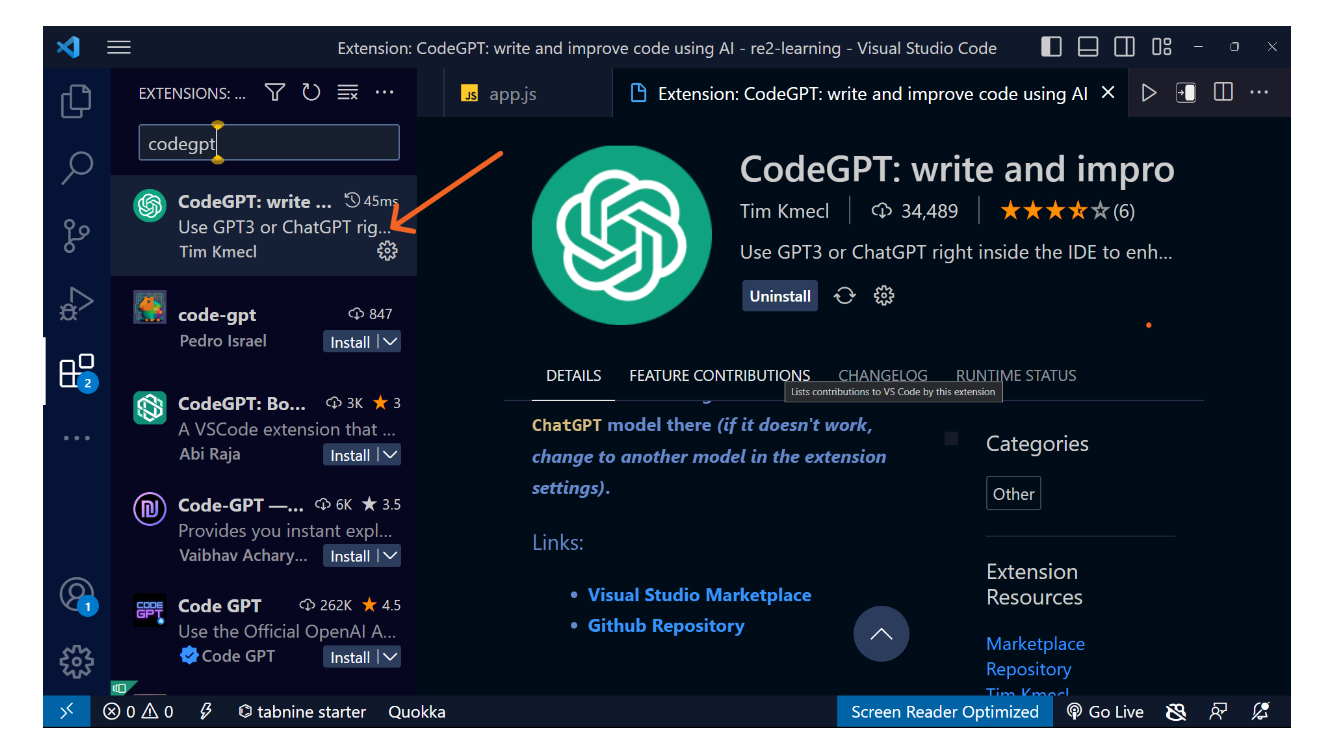Open the CHANGELOG tab
Viewport: 1317px width, 742px height.
[x=883, y=376]
